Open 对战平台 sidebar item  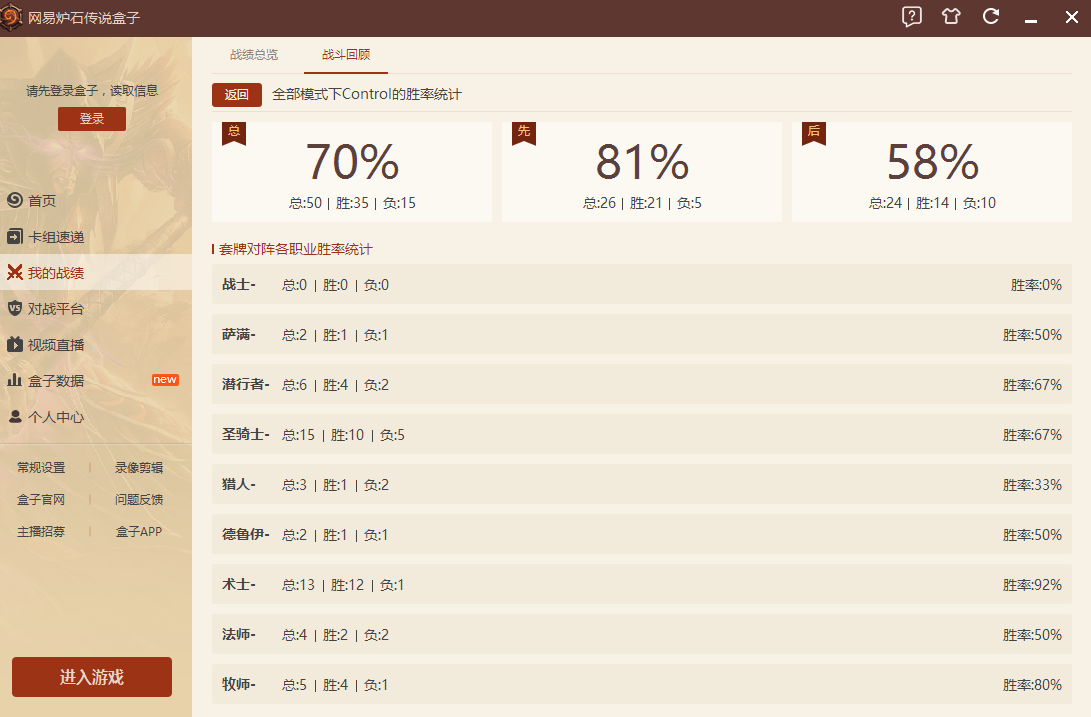tap(56, 309)
